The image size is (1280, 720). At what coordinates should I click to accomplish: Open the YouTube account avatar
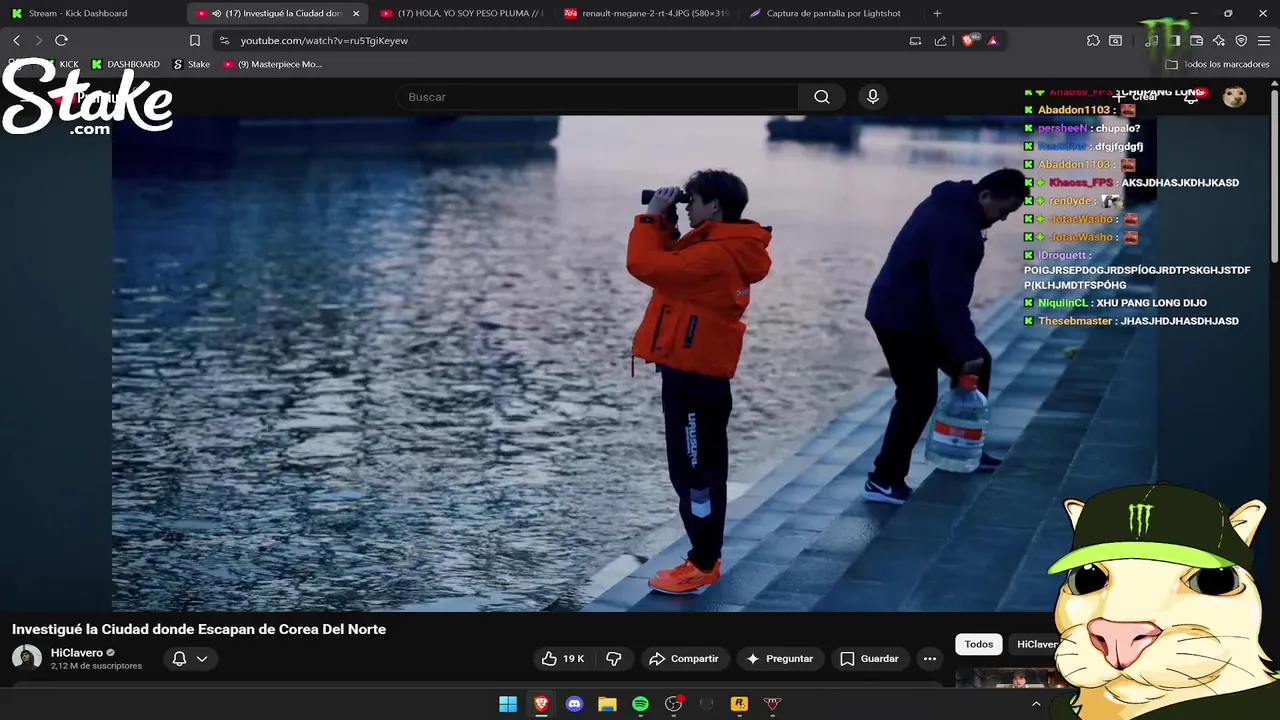pyautogui.click(x=1235, y=96)
